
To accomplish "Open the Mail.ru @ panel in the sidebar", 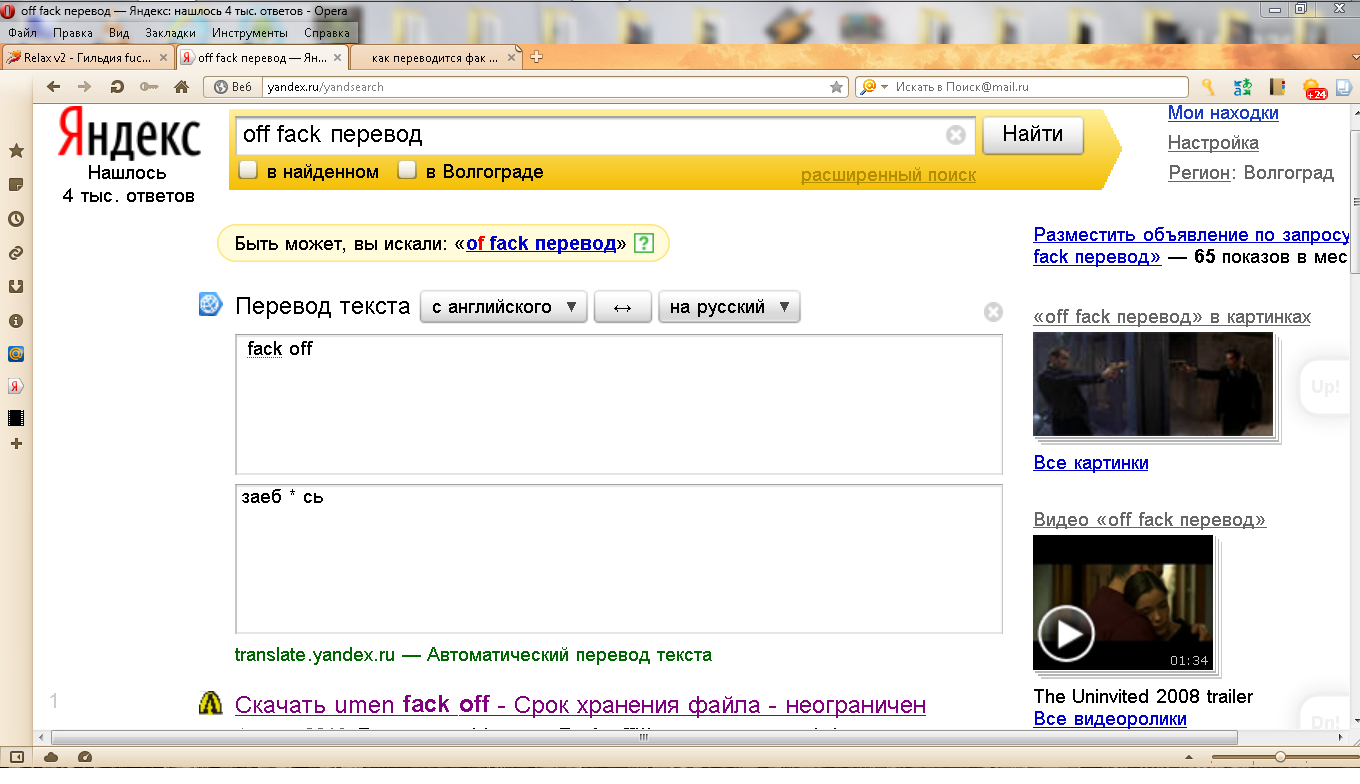I will coord(16,354).
